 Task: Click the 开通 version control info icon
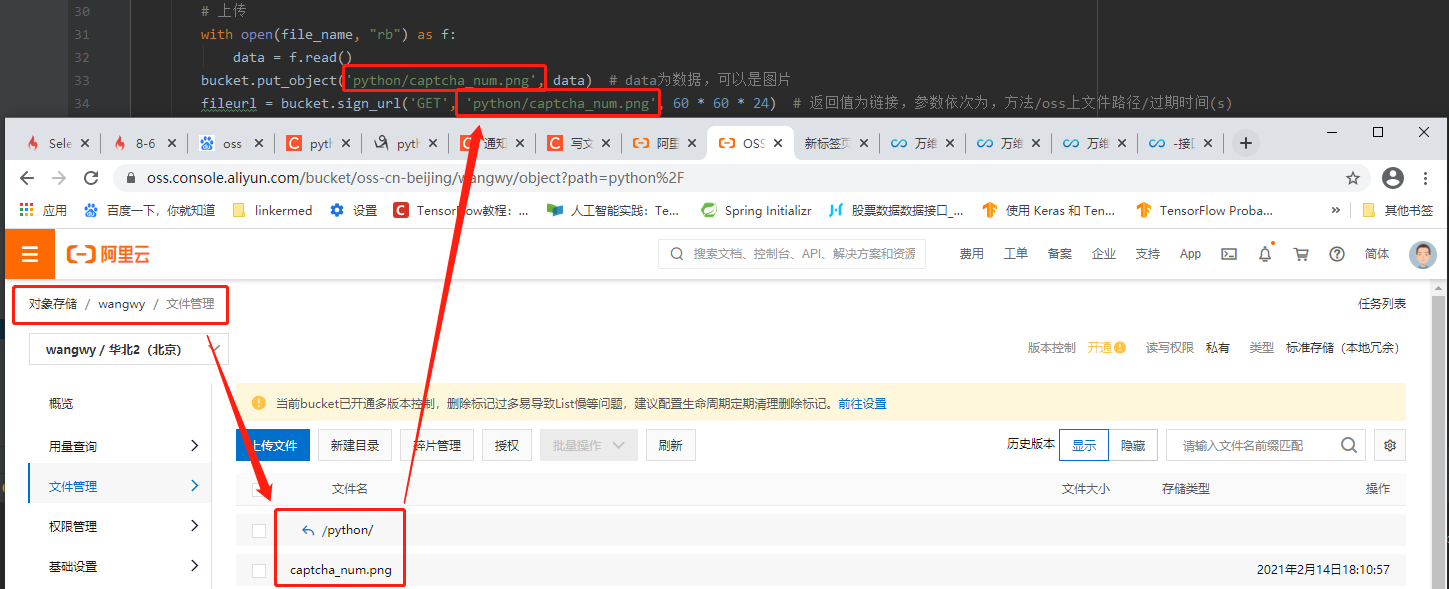pyautogui.click(x=1120, y=348)
